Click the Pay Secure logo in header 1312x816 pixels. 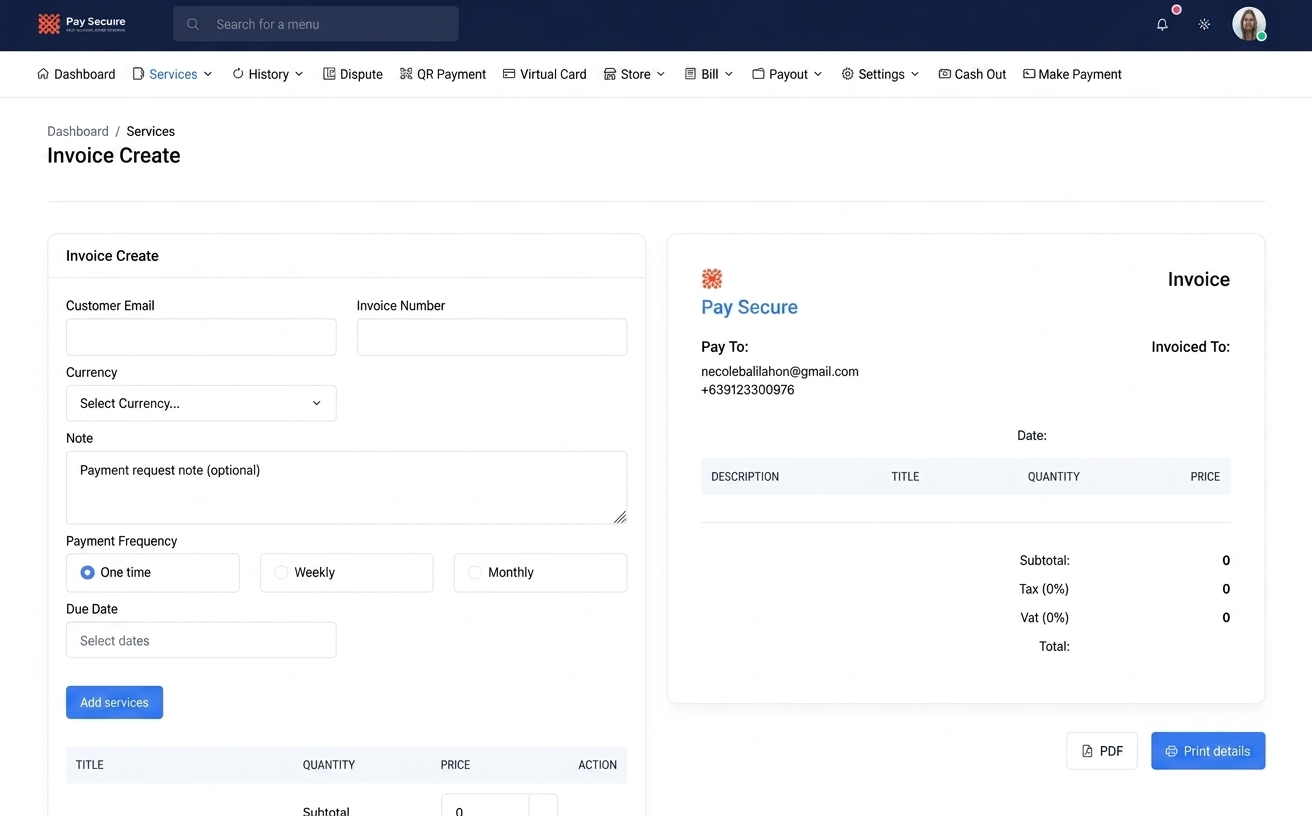pos(81,24)
